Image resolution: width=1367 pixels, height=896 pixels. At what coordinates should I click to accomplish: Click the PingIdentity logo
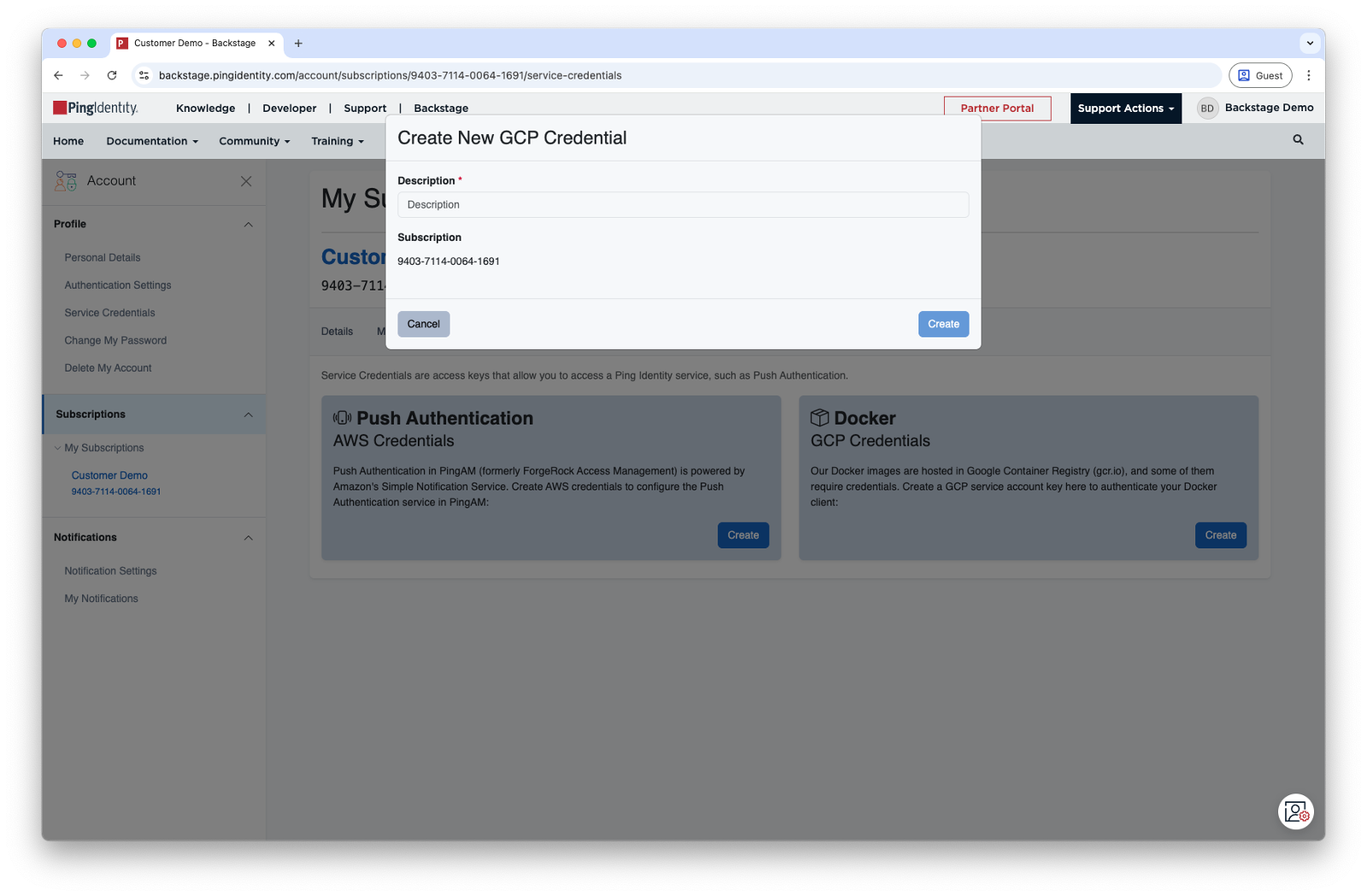pos(96,108)
